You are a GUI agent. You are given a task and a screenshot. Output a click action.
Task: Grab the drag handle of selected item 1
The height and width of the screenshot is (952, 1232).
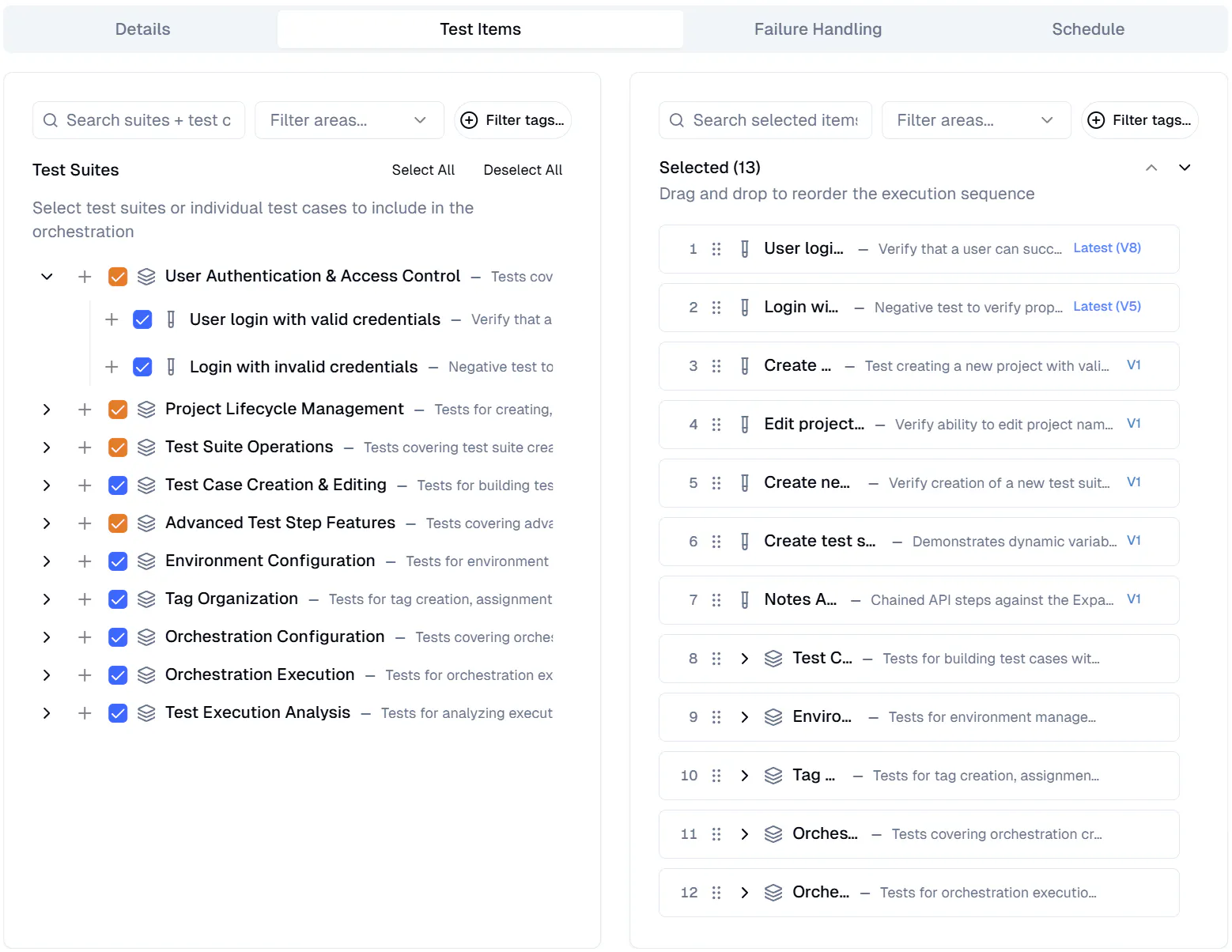coord(716,249)
